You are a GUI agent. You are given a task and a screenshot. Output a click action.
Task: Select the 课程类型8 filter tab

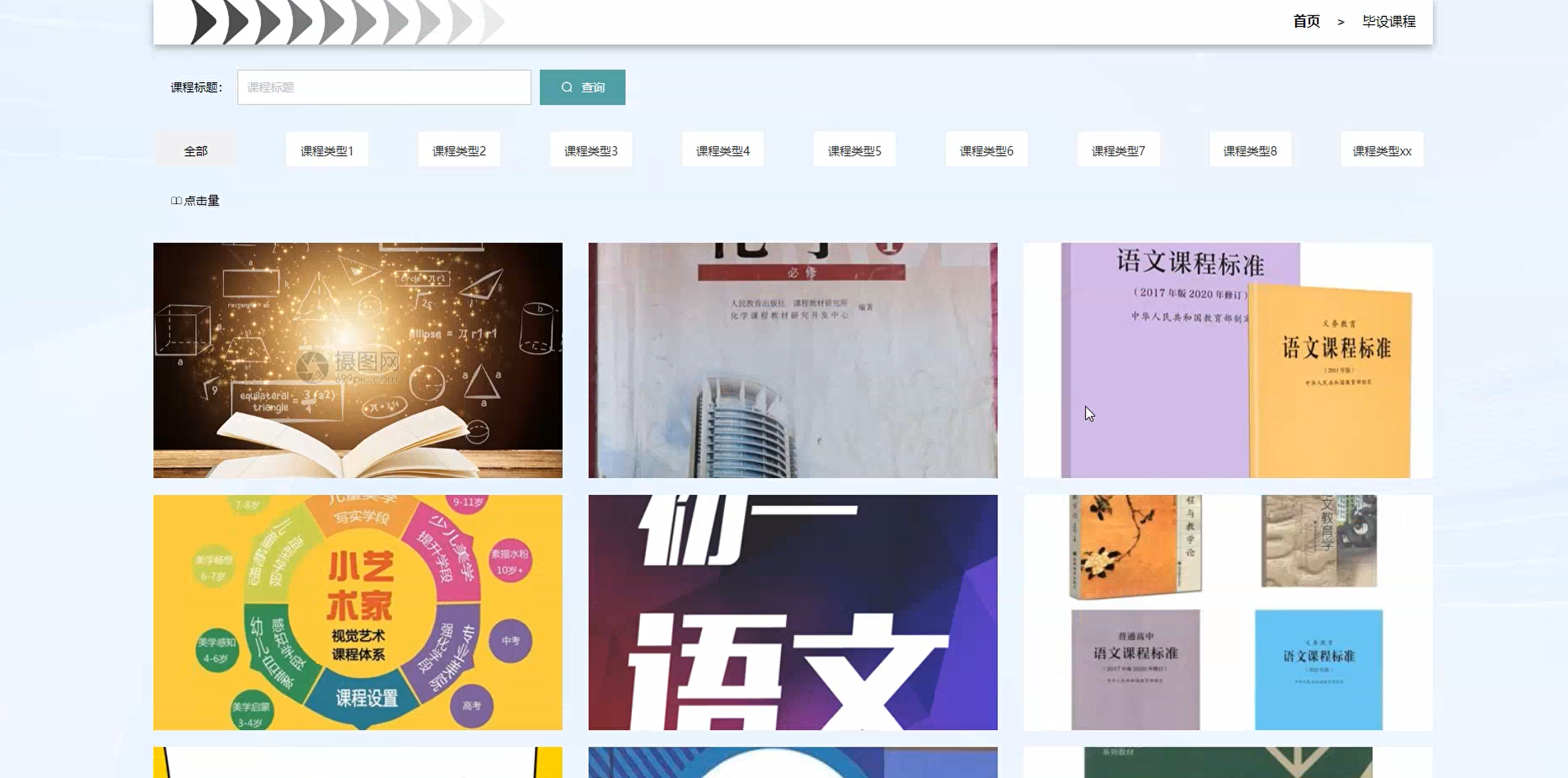[x=1250, y=150]
